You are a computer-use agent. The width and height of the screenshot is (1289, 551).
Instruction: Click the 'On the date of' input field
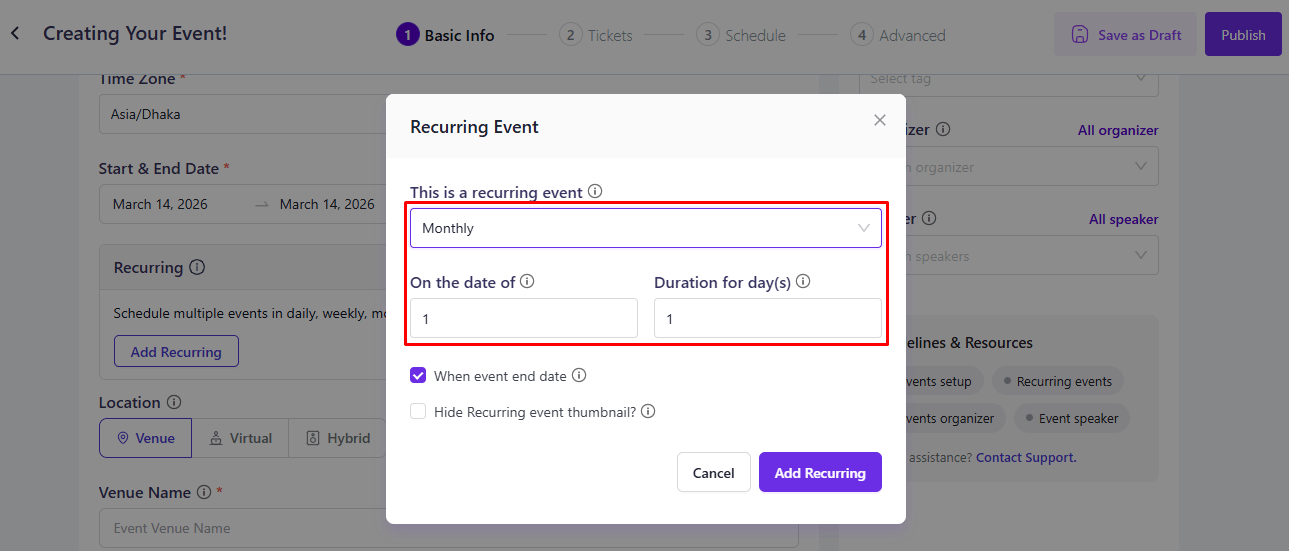point(523,318)
